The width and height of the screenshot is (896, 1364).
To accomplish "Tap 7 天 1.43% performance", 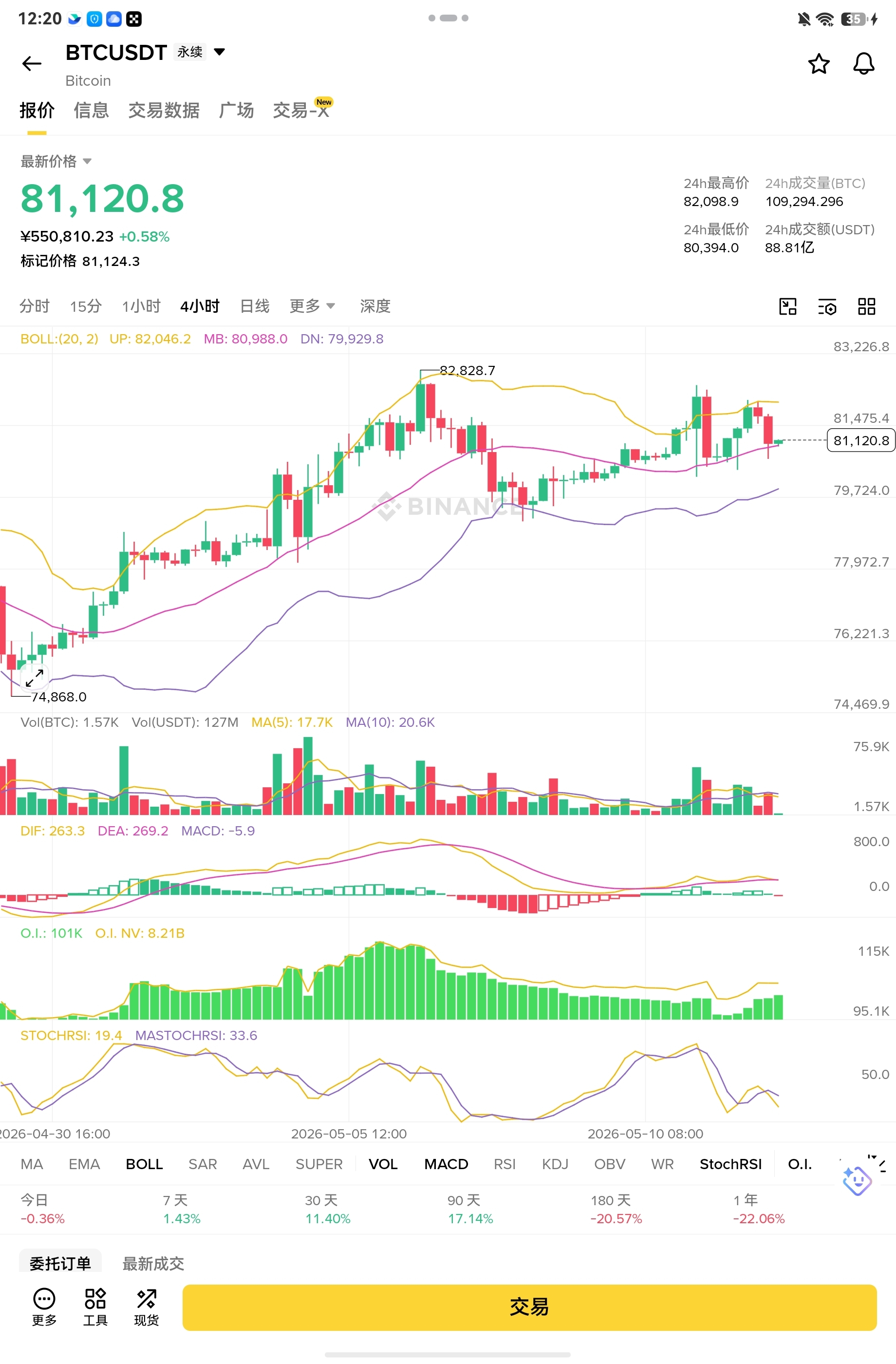I will pyautogui.click(x=182, y=1209).
